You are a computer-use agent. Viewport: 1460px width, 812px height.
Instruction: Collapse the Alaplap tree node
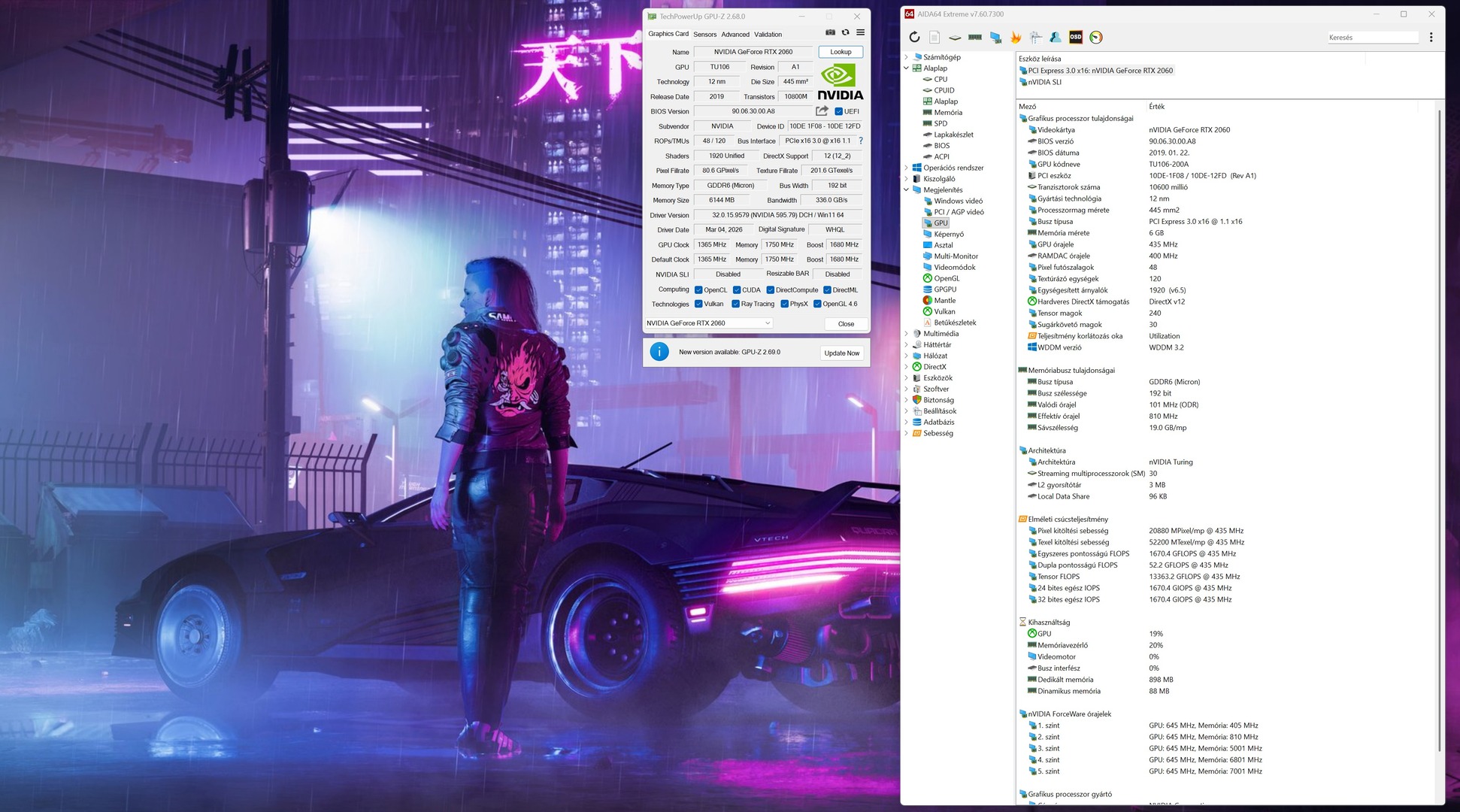pyautogui.click(x=907, y=68)
